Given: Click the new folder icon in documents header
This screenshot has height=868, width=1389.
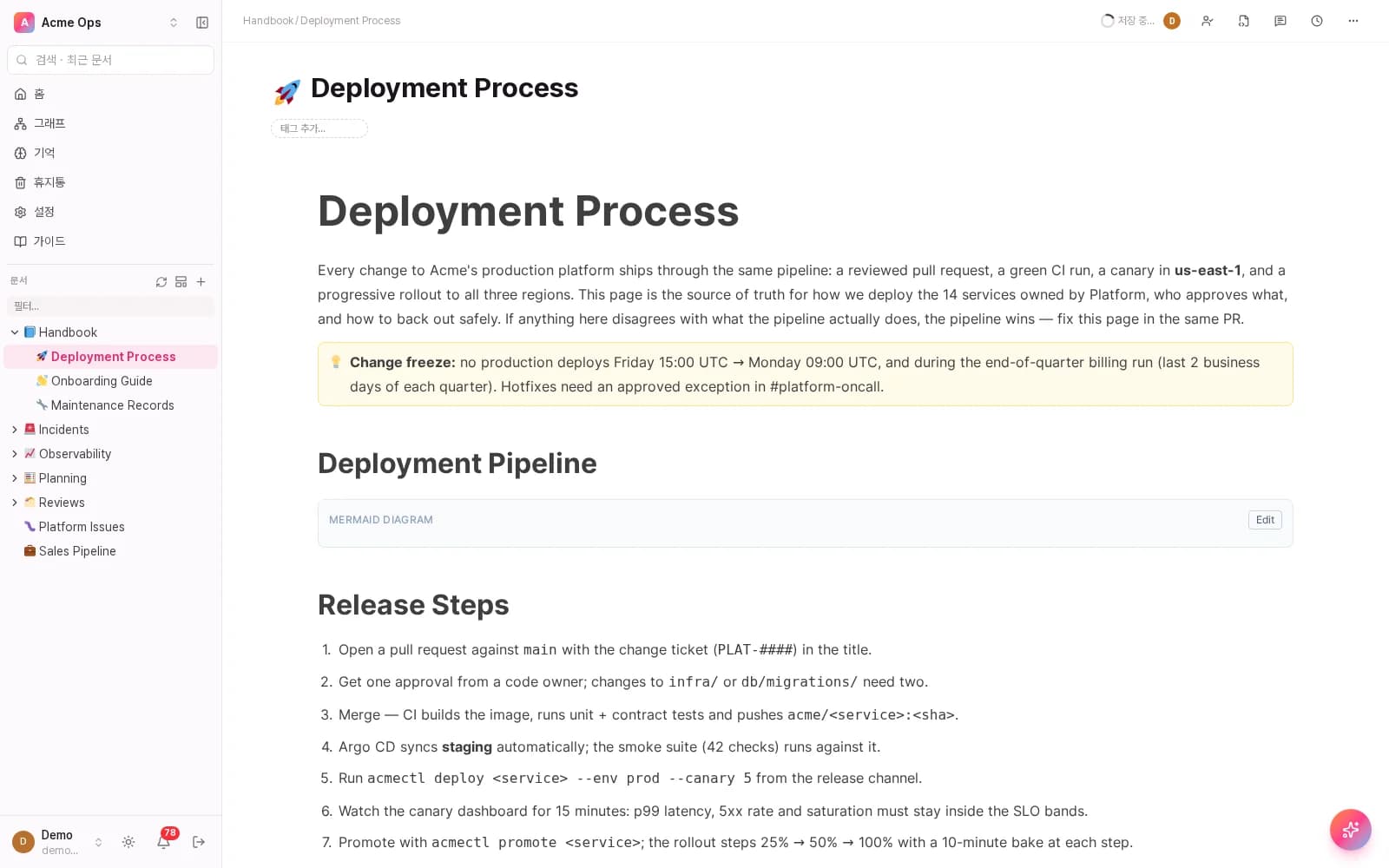Looking at the screenshot, I should click(181, 282).
